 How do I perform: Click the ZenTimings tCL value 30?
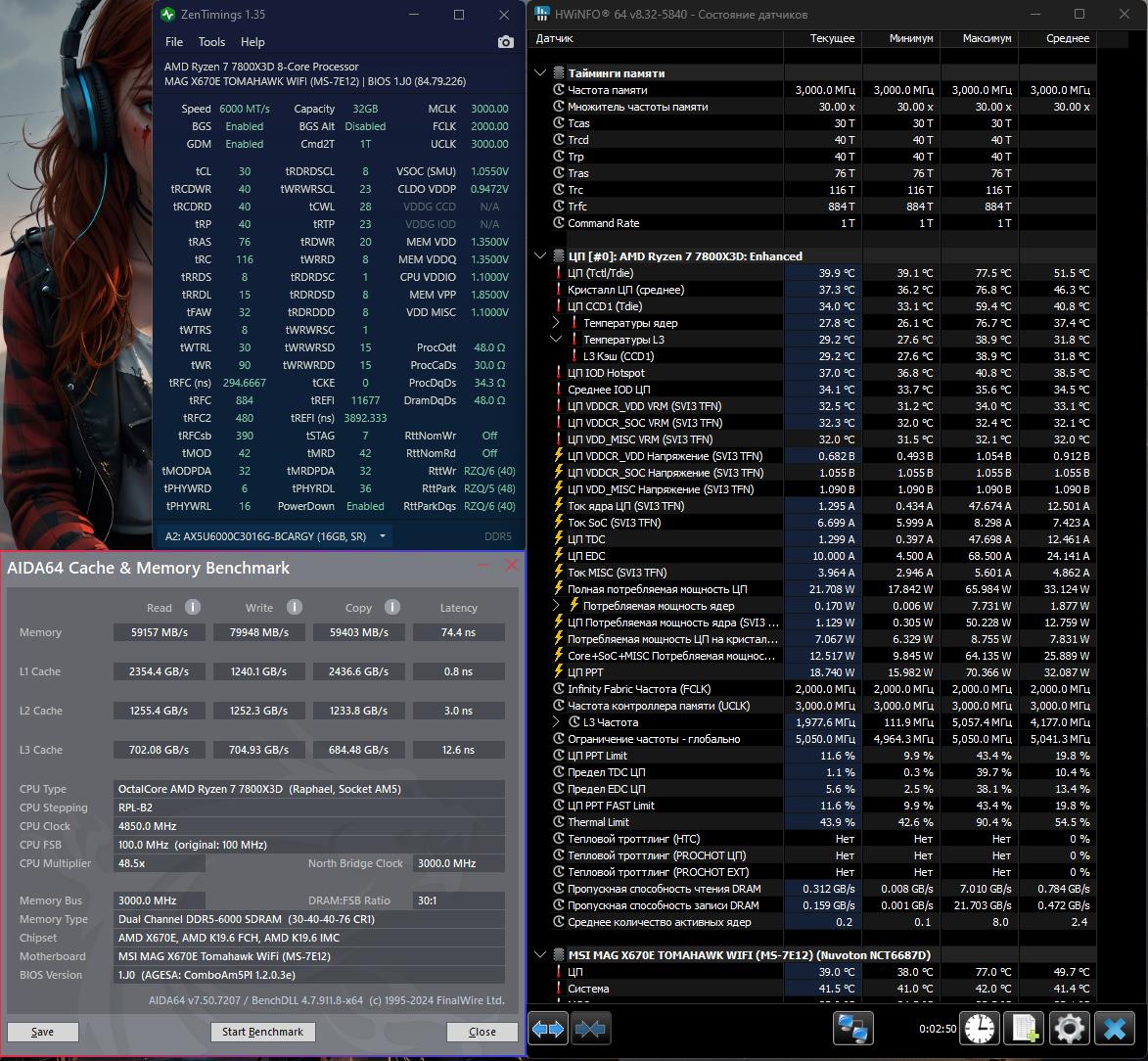(245, 171)
